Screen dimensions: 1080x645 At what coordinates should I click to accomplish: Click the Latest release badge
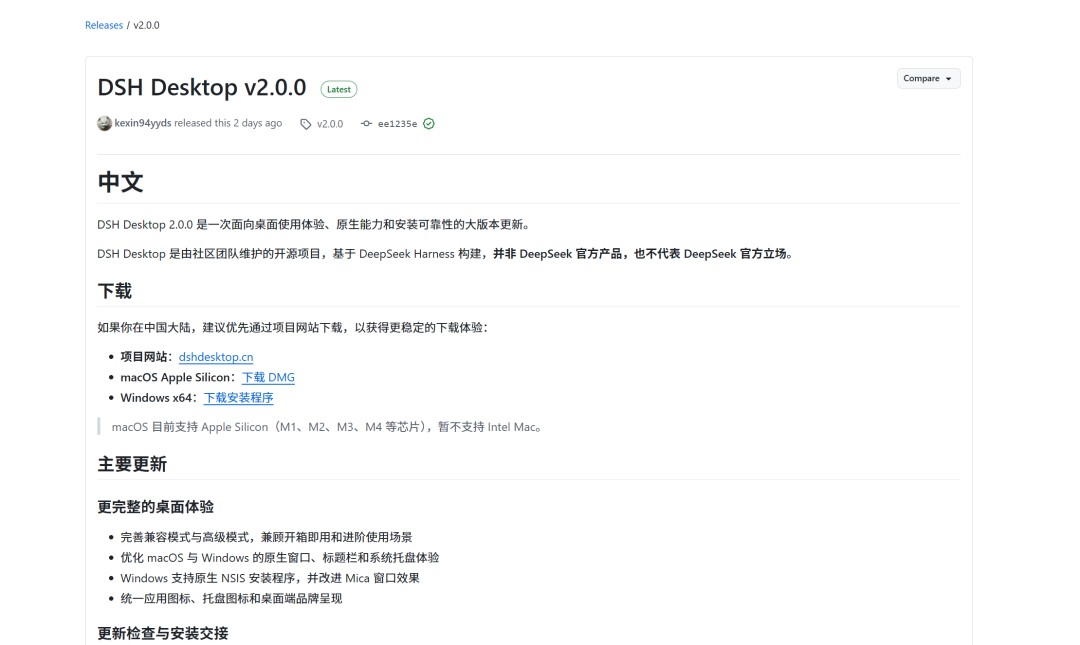pos(339,90)
